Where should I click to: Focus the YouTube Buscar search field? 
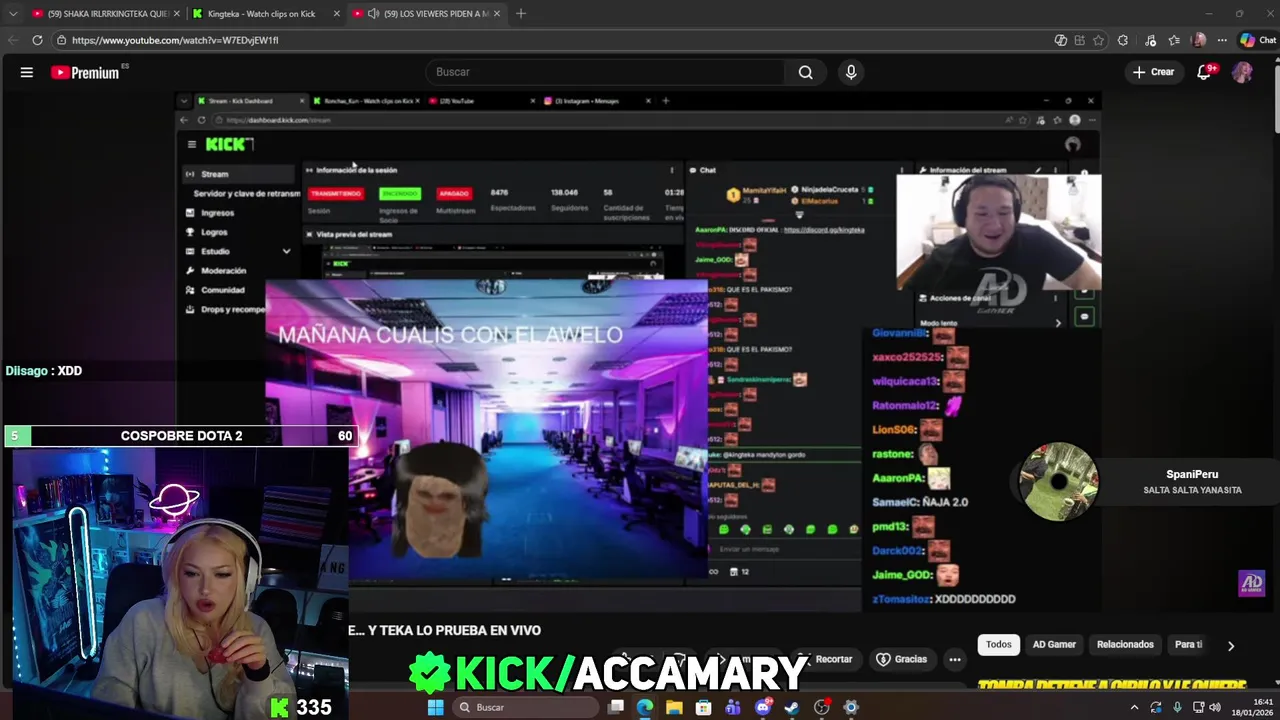[x=605, y=72]
